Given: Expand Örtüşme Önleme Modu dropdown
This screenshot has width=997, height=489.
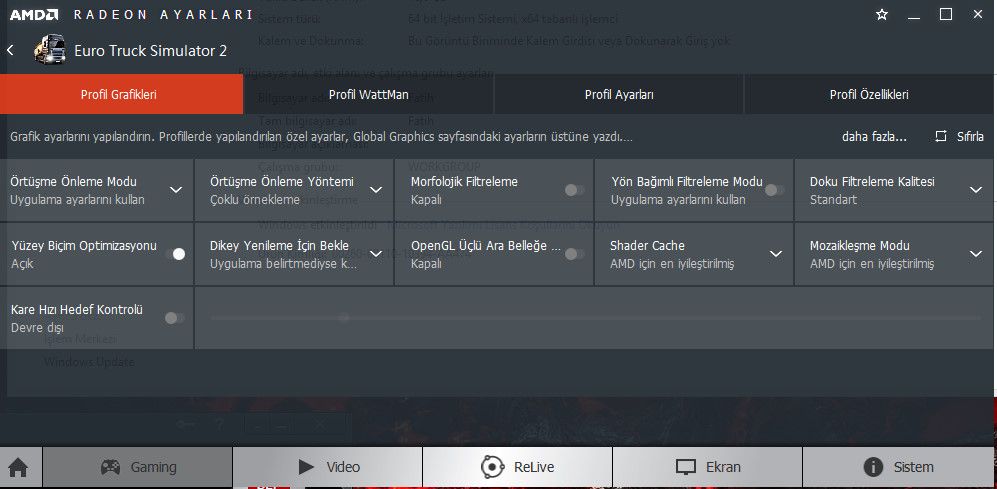Looking at the screenshot, I should coord(176,190).
